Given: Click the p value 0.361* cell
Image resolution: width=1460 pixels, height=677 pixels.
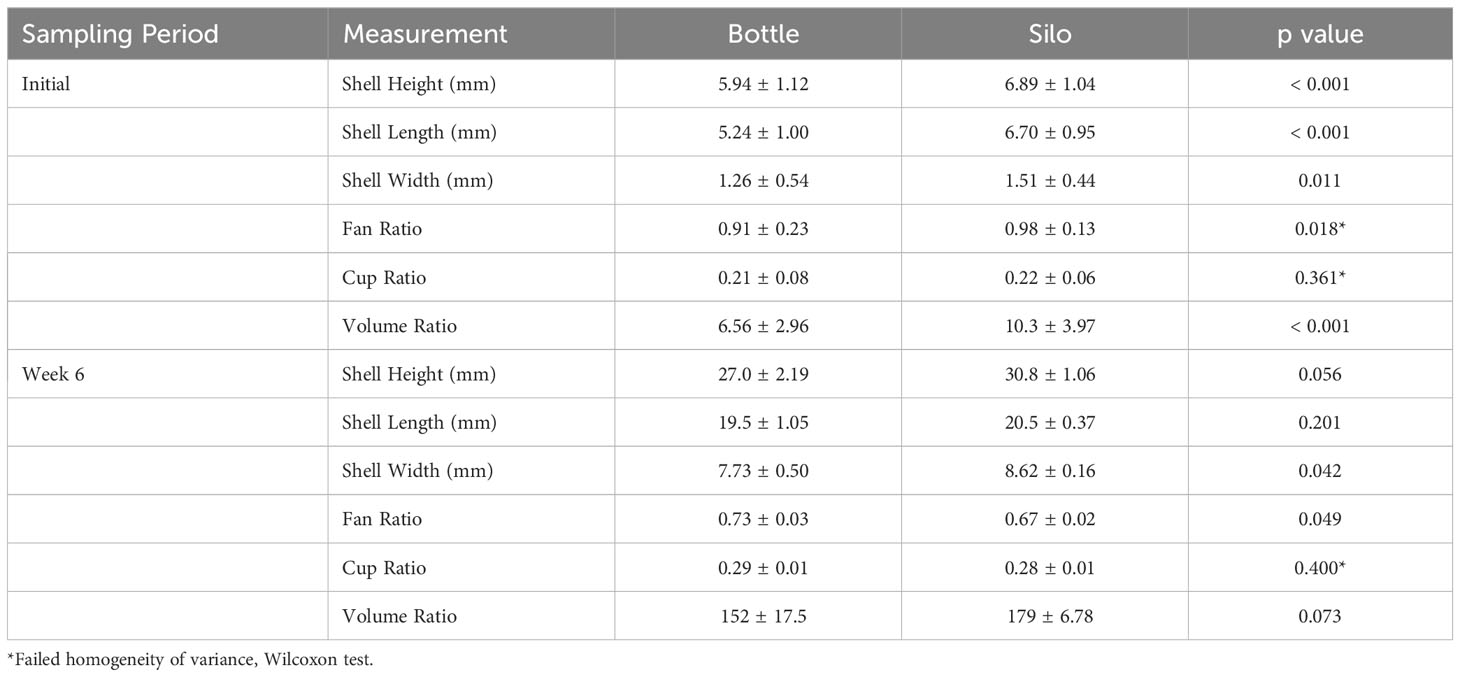Looking at the screenshot, I should tap(1320, 278).
